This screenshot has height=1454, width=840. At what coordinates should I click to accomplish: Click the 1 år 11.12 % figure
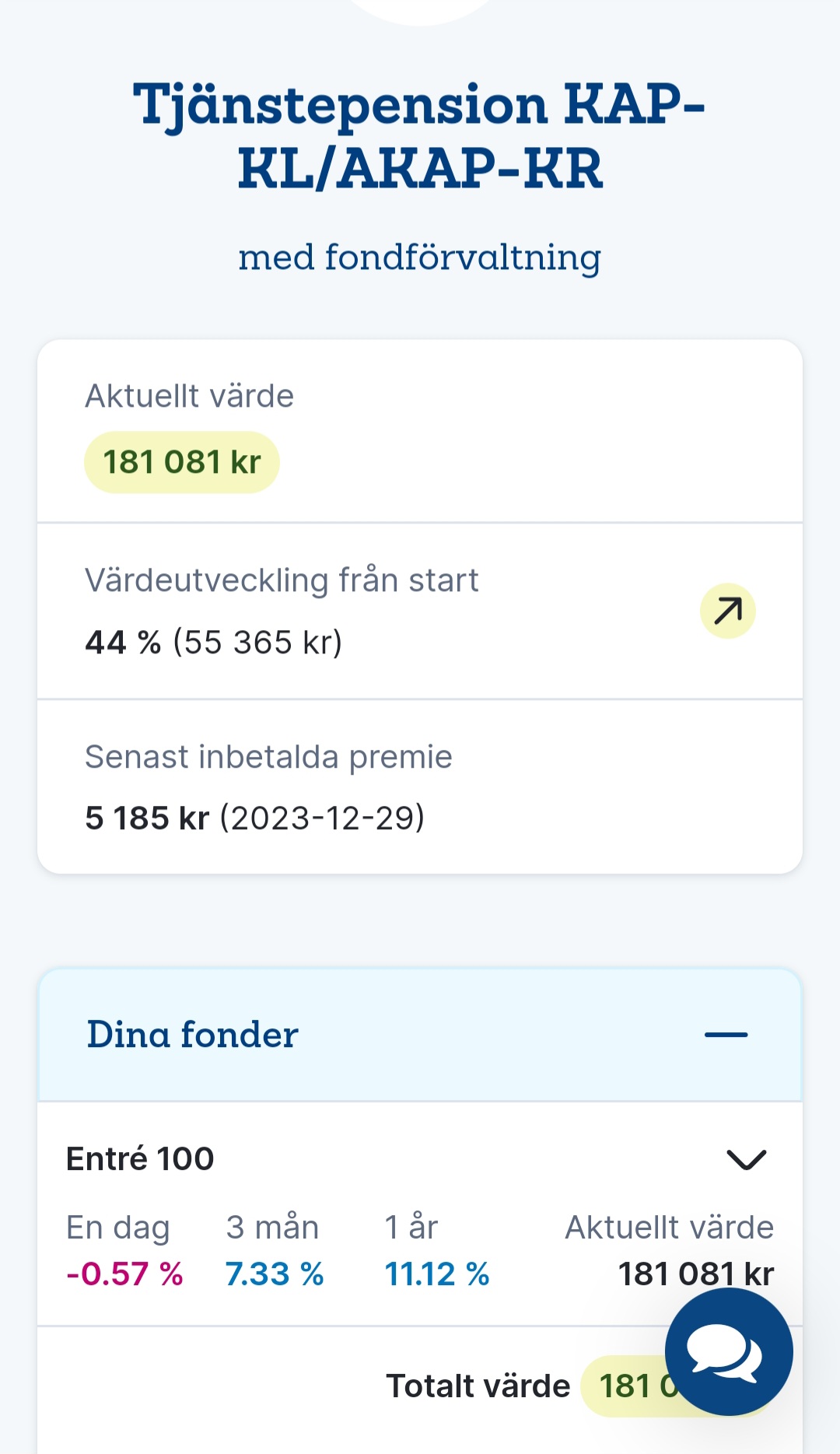click(436, 1274)
